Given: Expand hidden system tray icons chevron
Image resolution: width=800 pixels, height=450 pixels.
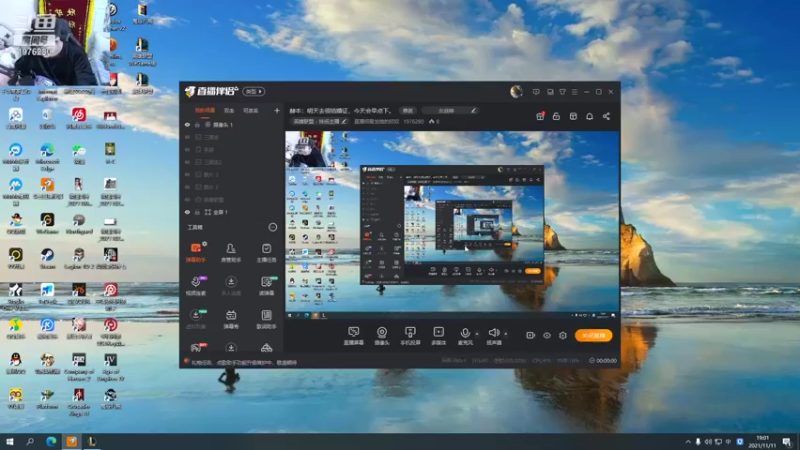Looking at the screenshot, I should coord(688,442).
